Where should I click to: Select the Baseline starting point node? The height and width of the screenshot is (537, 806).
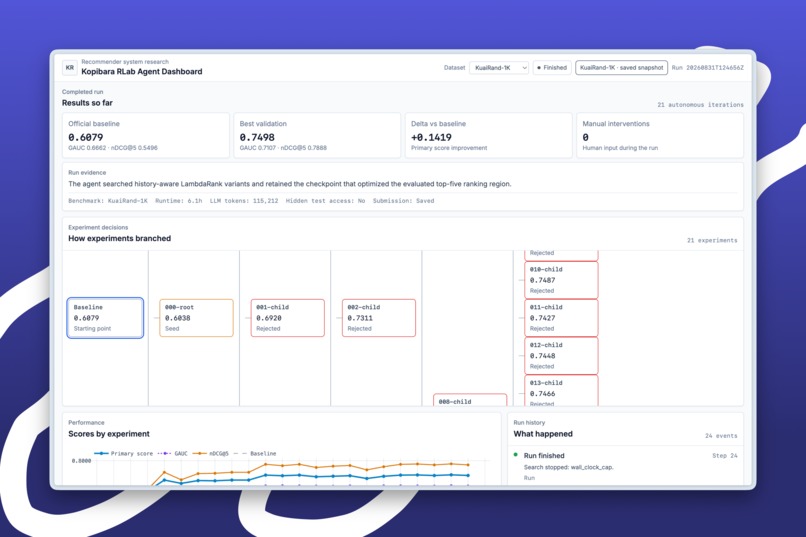(105, 318)
